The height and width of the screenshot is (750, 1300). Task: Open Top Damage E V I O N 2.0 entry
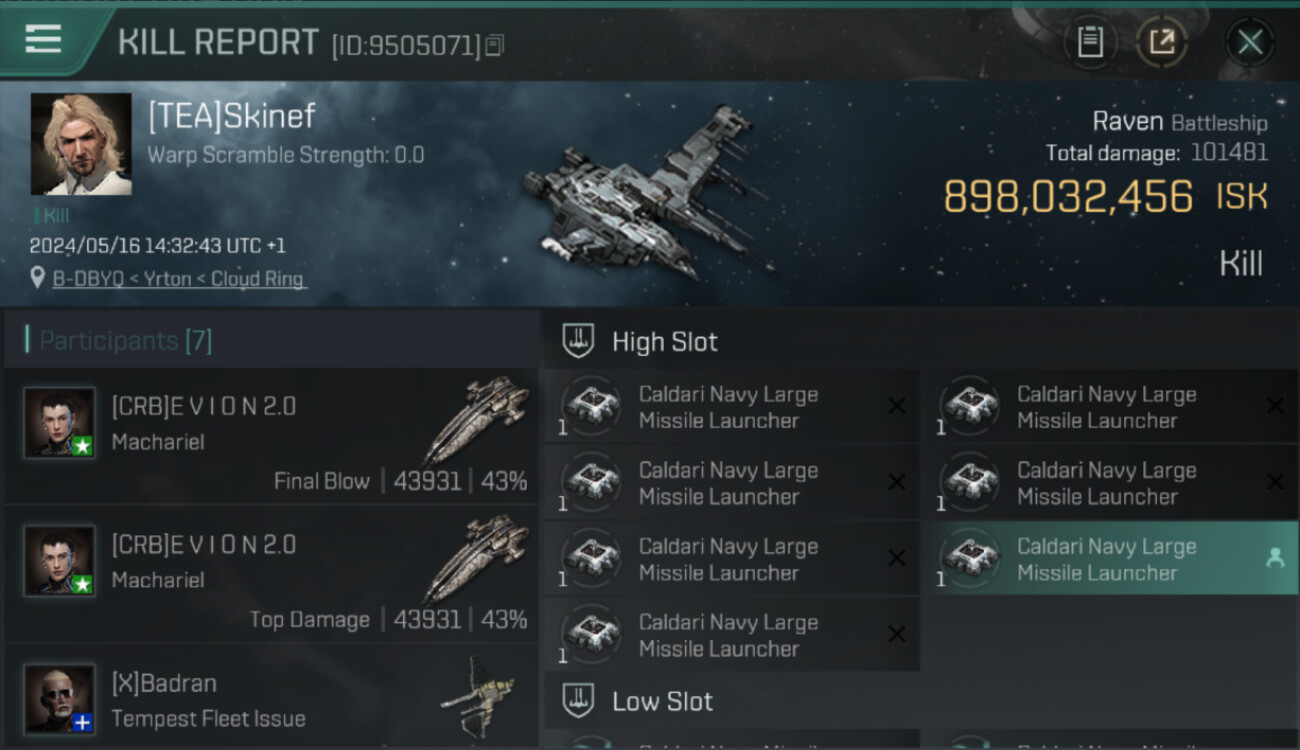point(271,575)
